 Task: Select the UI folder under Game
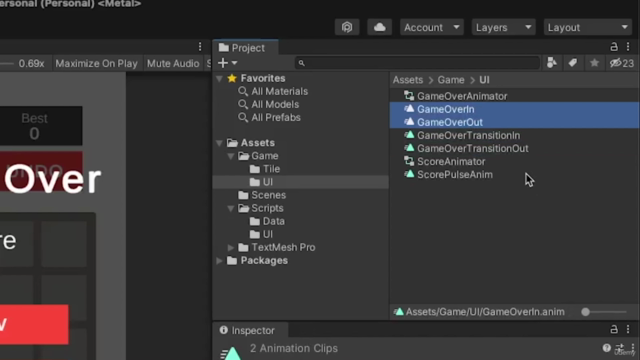[x=267, y=182]
